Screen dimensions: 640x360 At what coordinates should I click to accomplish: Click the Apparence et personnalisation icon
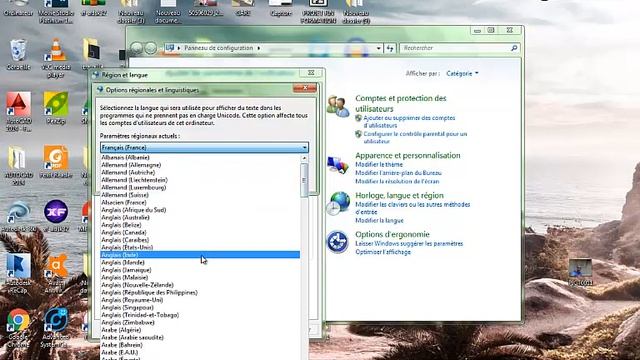pos(338,164)
